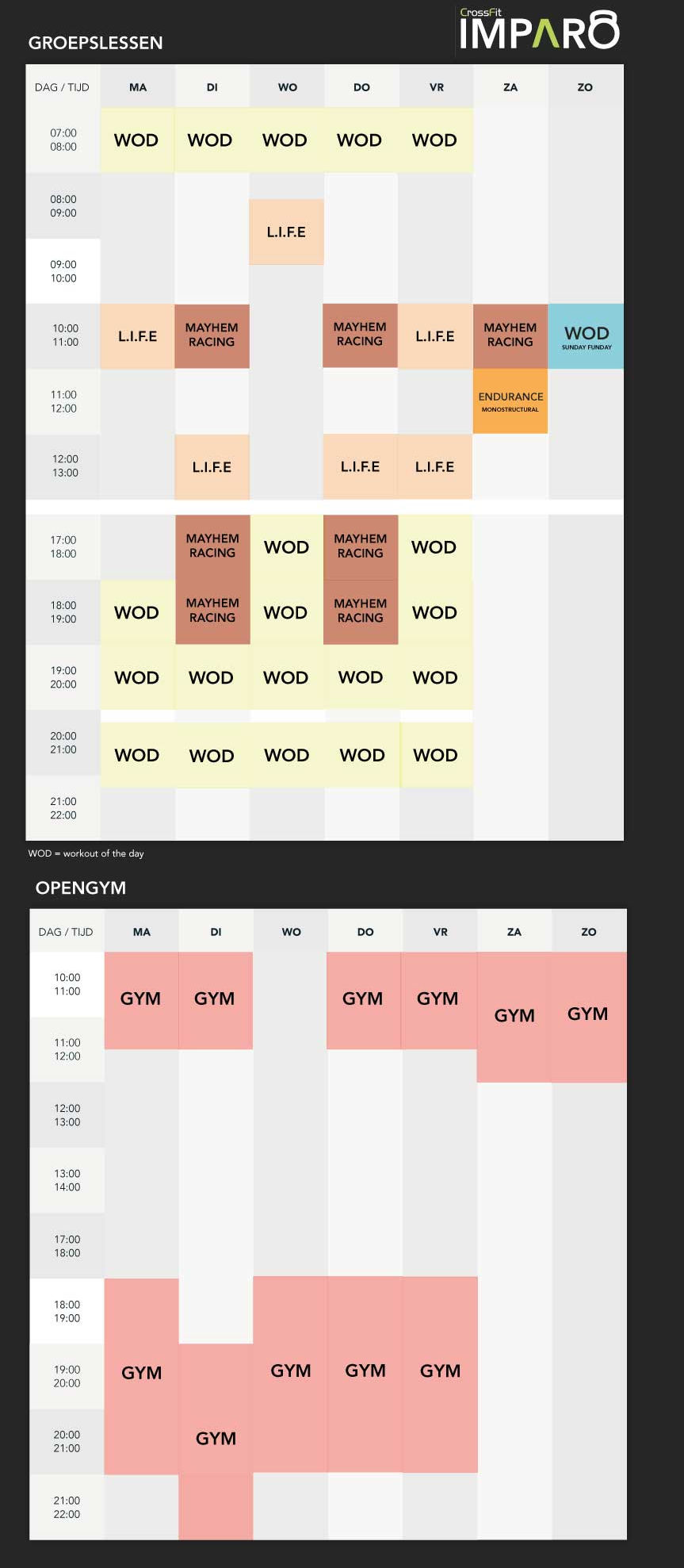
Task: Click Monday 20:00 WOD class
Action: coord(137,755)
